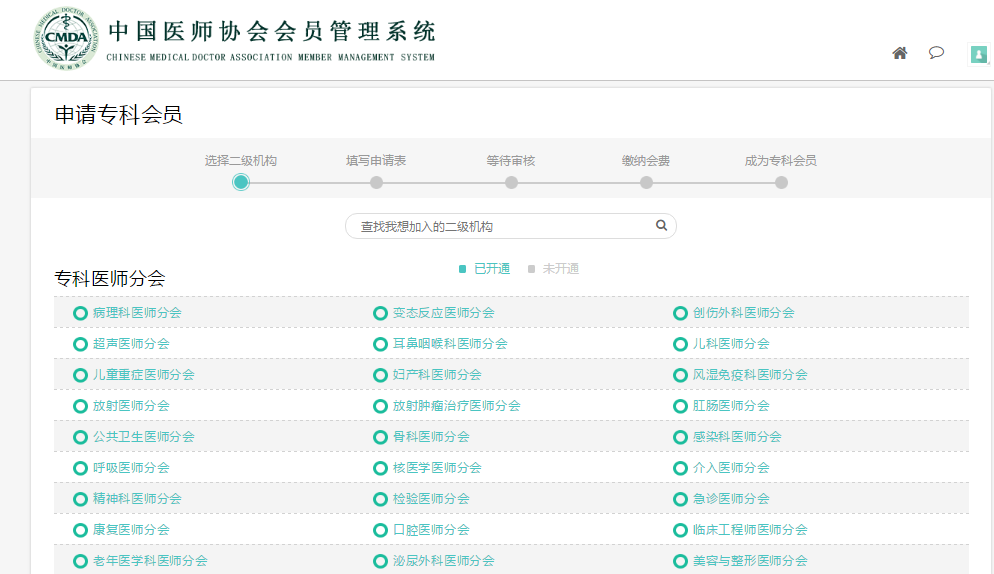Image resolution: width=994 pixels, height=574 pixels.
Task: Click circle icon next to 放射肿瘤治疗医师分会
Action: point(380,407)
